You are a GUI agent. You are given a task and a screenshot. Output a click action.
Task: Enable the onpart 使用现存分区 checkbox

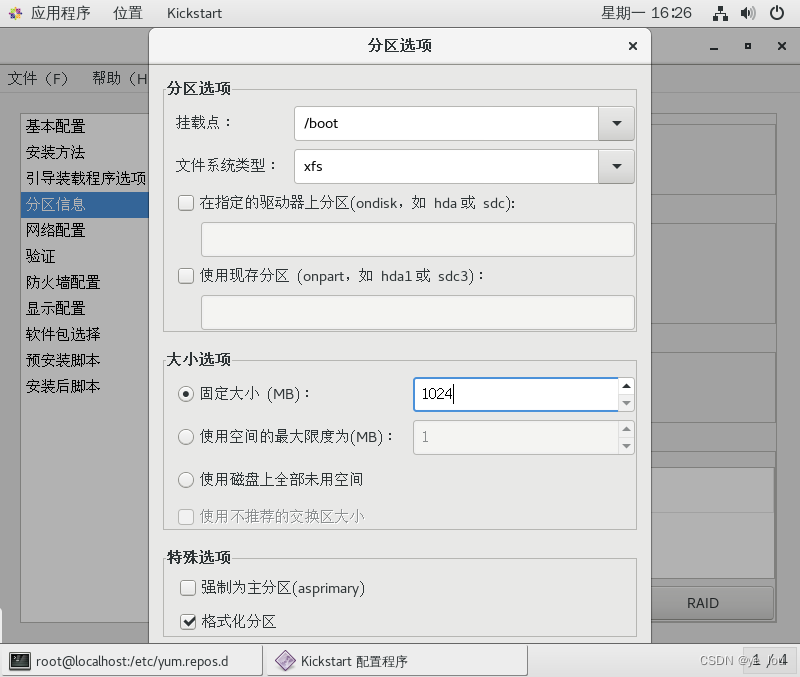click(x=186, y=276)
